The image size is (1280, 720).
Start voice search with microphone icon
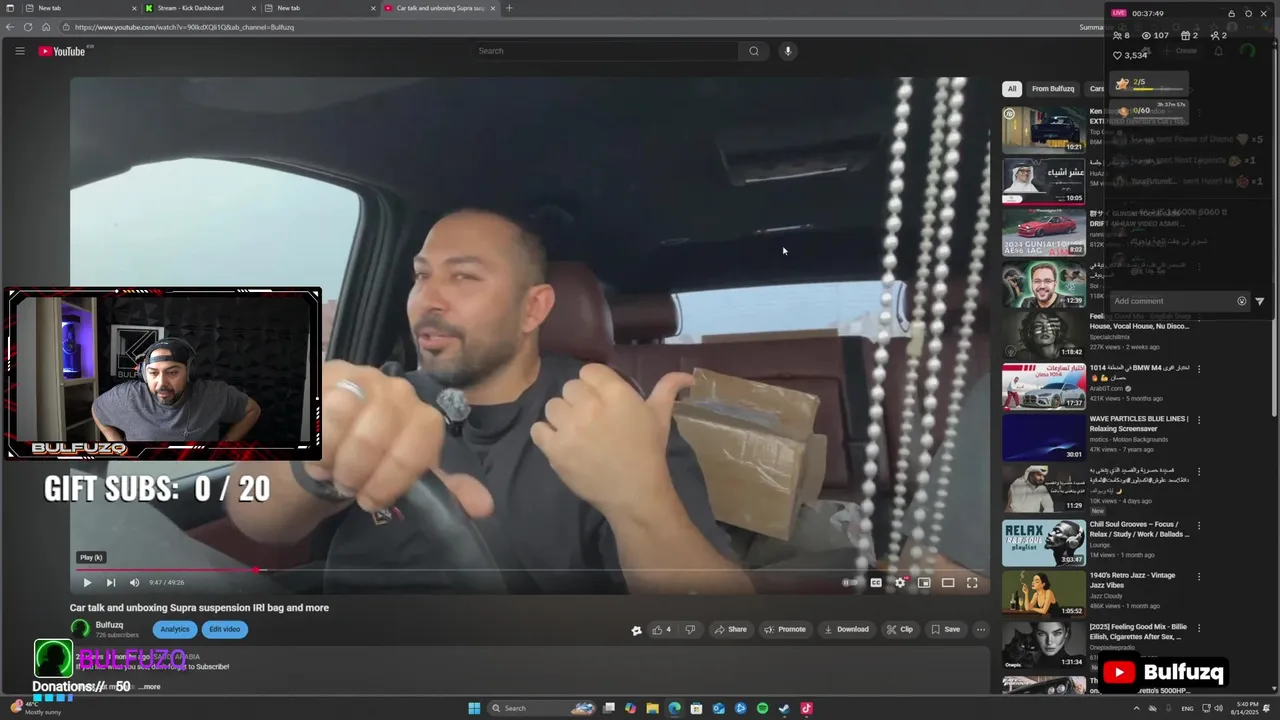point(788,51)
